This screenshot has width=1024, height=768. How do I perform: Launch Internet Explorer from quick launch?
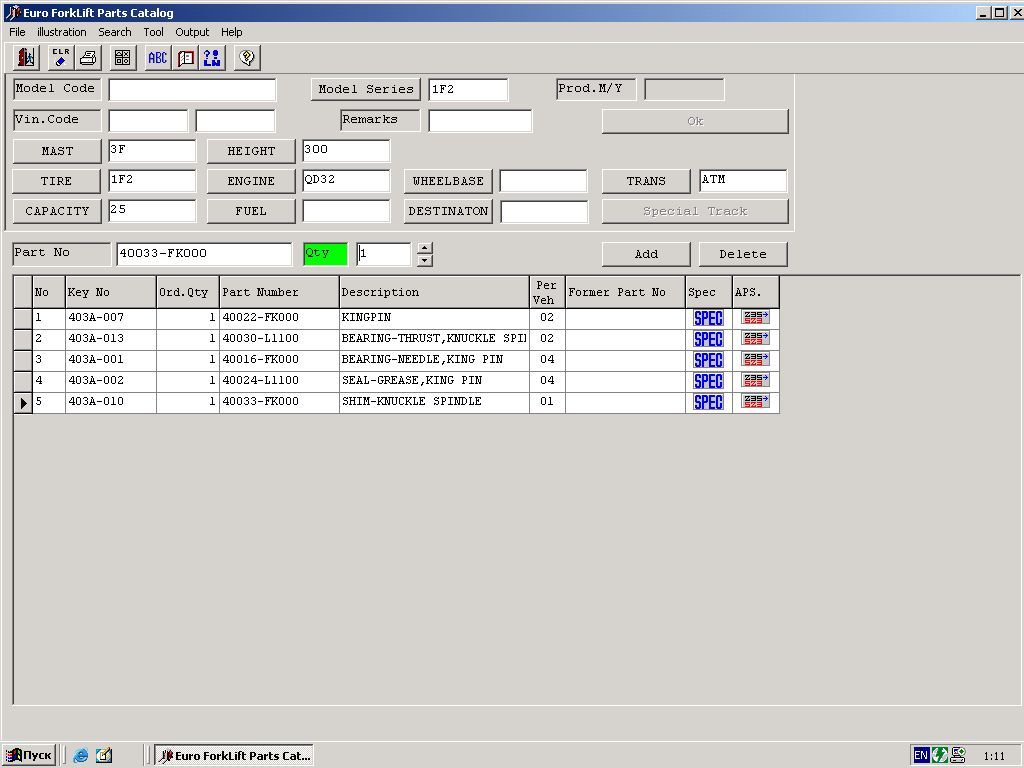click(x=80, y=756)
